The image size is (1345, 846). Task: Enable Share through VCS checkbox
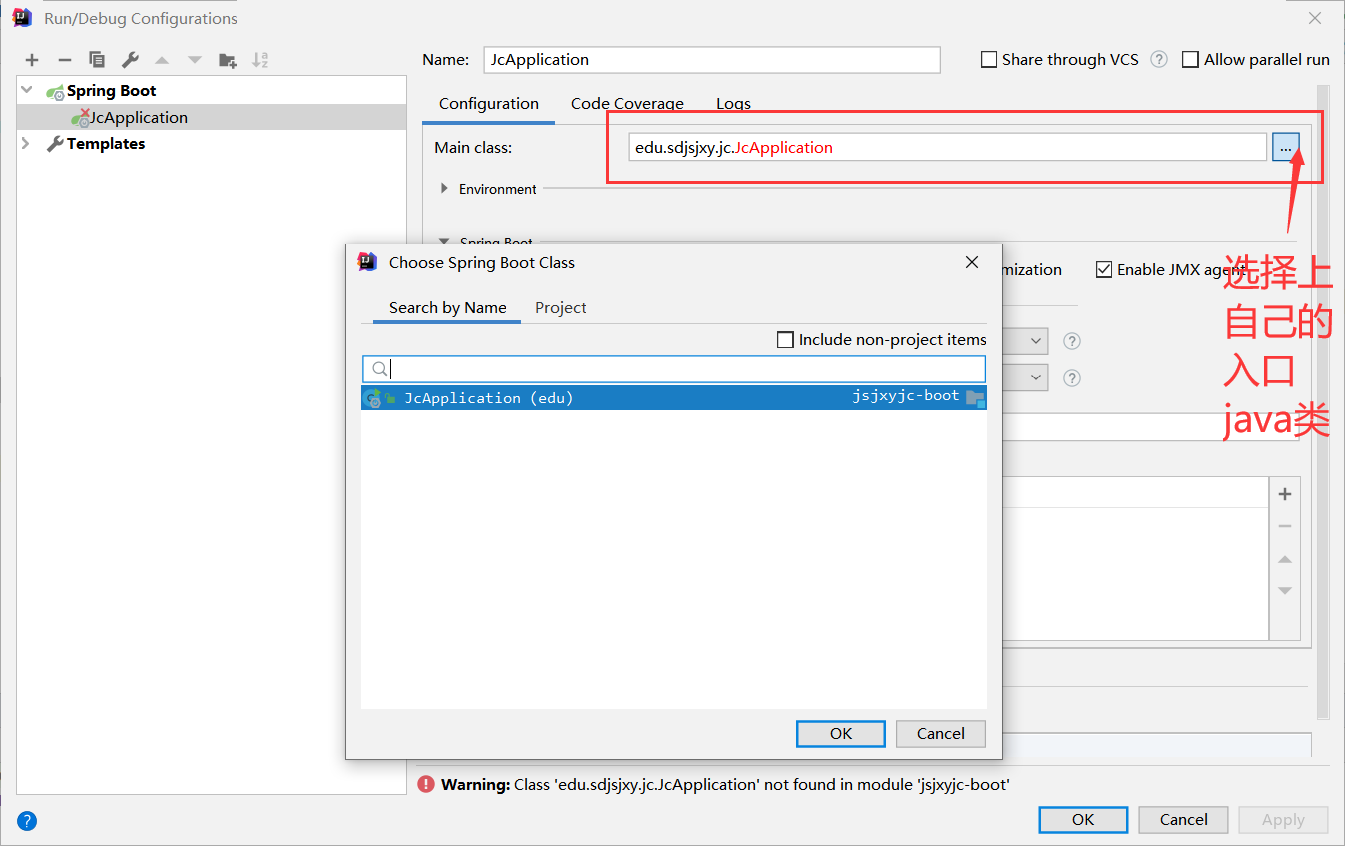pyautogui.click(x=989, y=60)
